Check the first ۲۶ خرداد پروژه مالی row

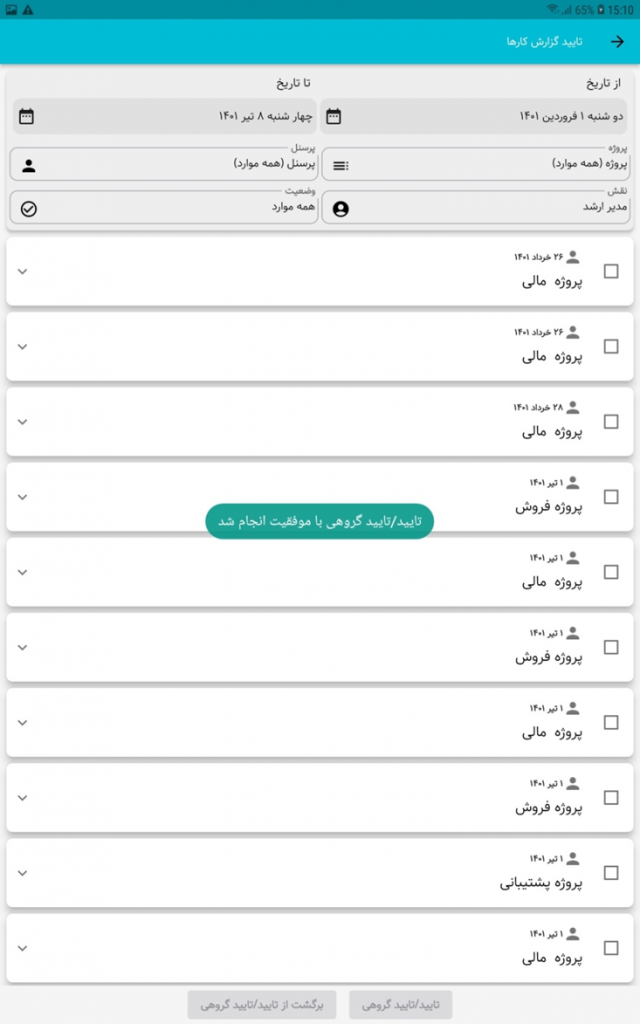pyautogui.click(x=611, y=271)
